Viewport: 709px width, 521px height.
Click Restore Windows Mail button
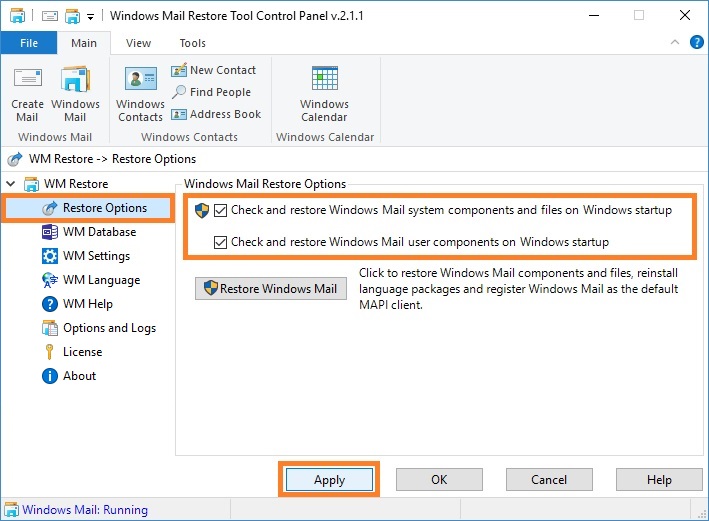click(x=271, y=289)
